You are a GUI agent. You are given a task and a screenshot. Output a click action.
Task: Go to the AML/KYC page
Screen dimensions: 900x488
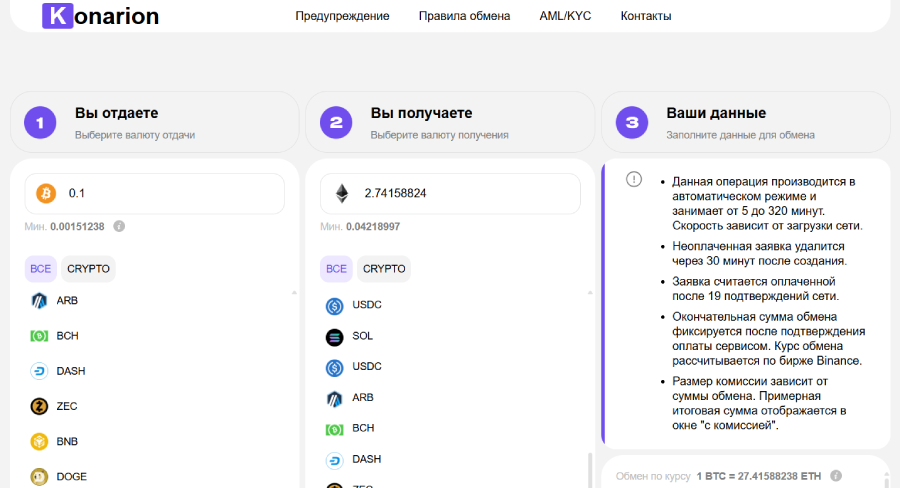click(x=565, y=16)
